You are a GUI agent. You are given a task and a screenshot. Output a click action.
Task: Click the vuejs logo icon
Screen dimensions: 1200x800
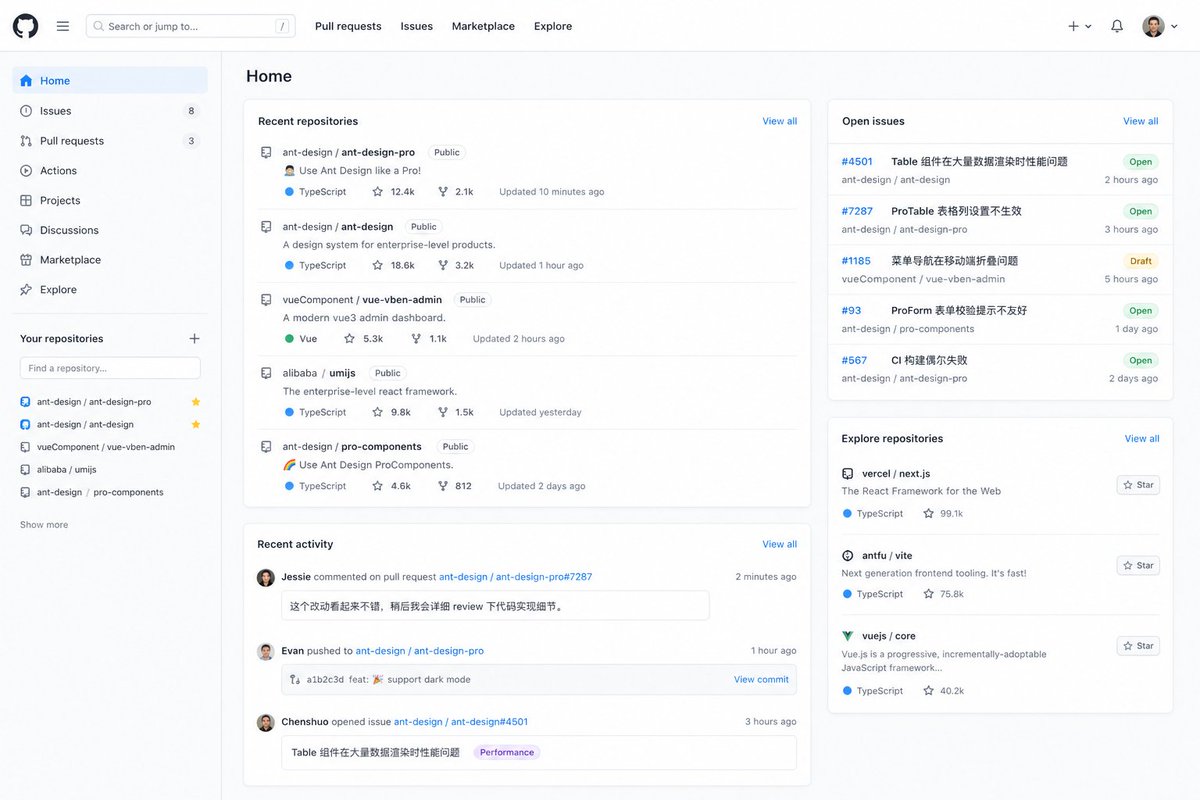point(848,636)
